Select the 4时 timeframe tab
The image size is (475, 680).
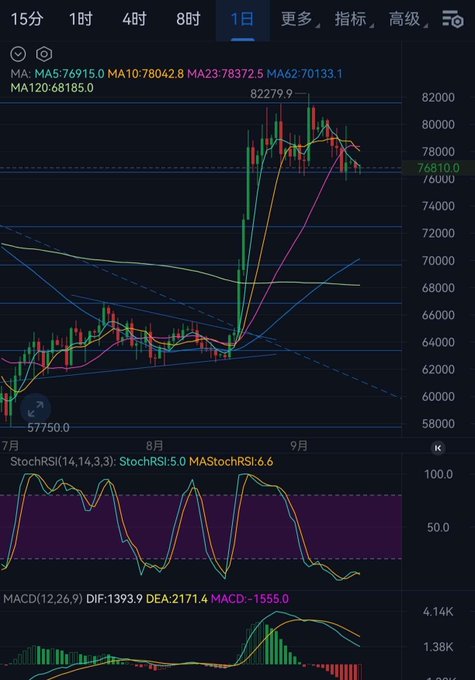tap(134, 19)
